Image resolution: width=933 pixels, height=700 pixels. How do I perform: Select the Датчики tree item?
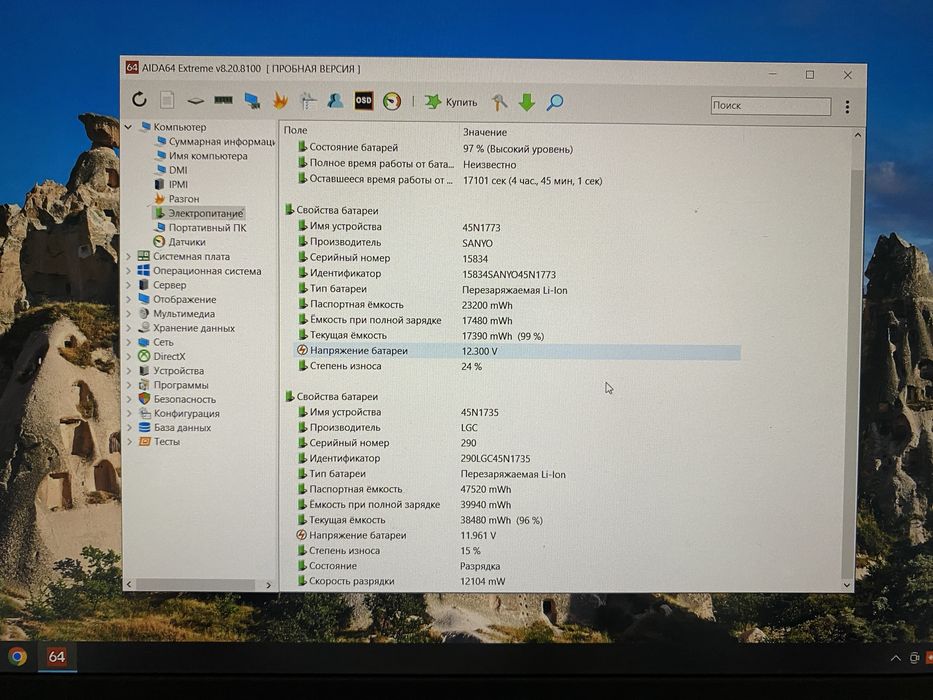(x=187, y=242)
